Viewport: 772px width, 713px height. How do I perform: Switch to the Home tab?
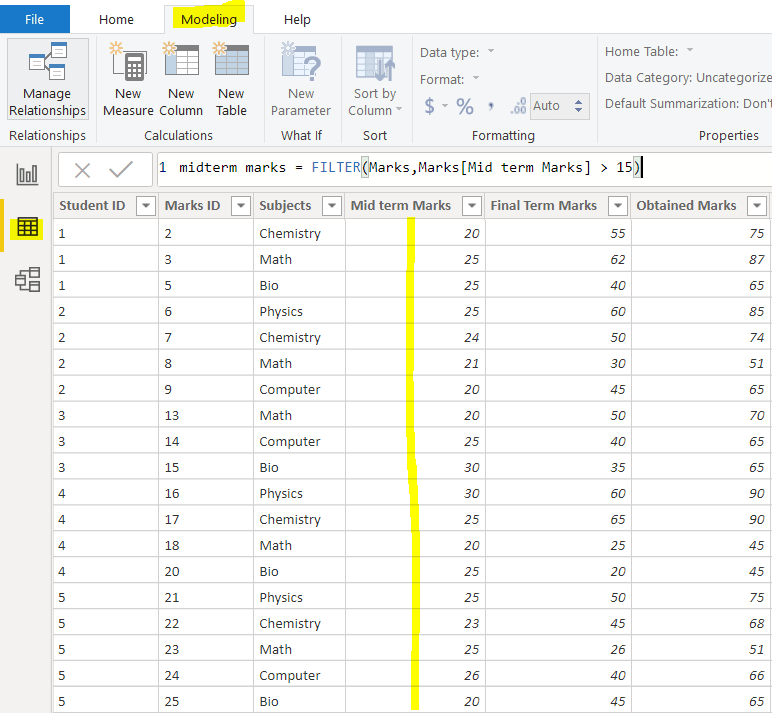[x=116, y=19]
